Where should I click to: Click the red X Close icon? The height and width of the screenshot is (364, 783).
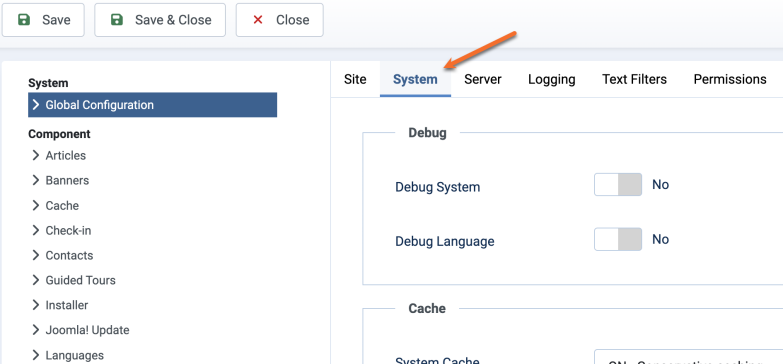[x=258, y=20]
